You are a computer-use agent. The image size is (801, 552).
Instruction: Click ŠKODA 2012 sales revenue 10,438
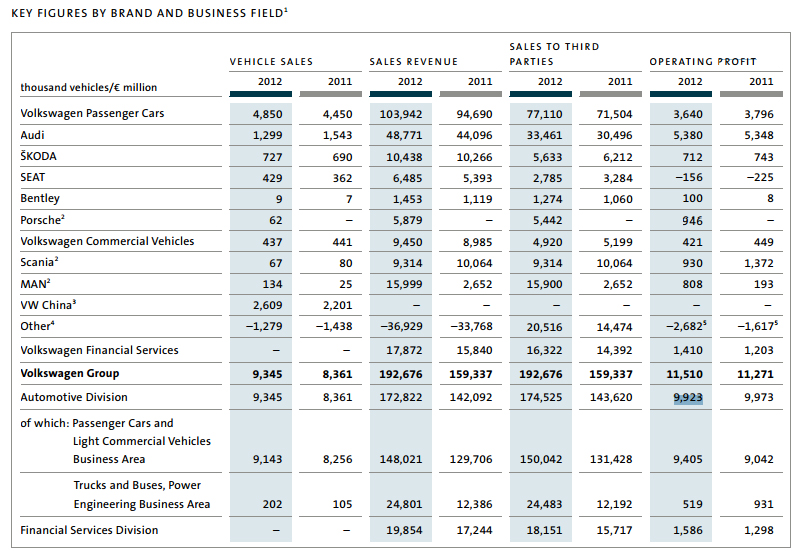pos(404,157)
